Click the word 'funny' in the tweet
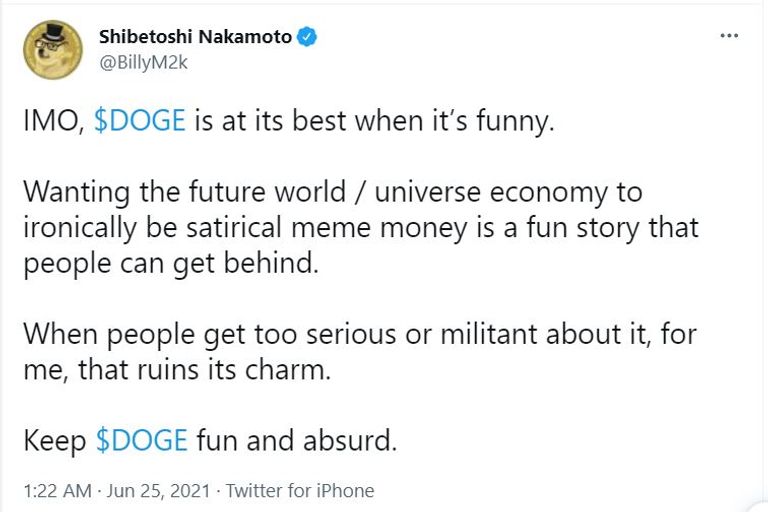Image resolution: width=768 pixels, height=512 pixels. click(504, 122)
